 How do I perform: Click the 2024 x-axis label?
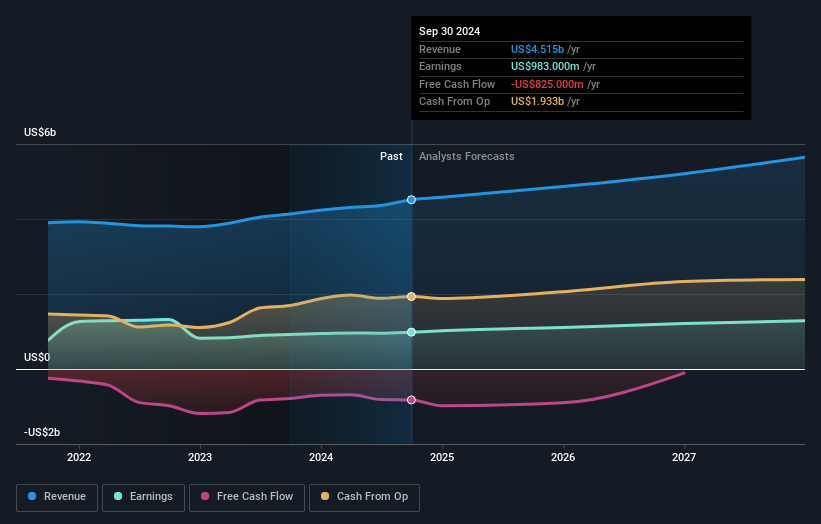[321, 458]
